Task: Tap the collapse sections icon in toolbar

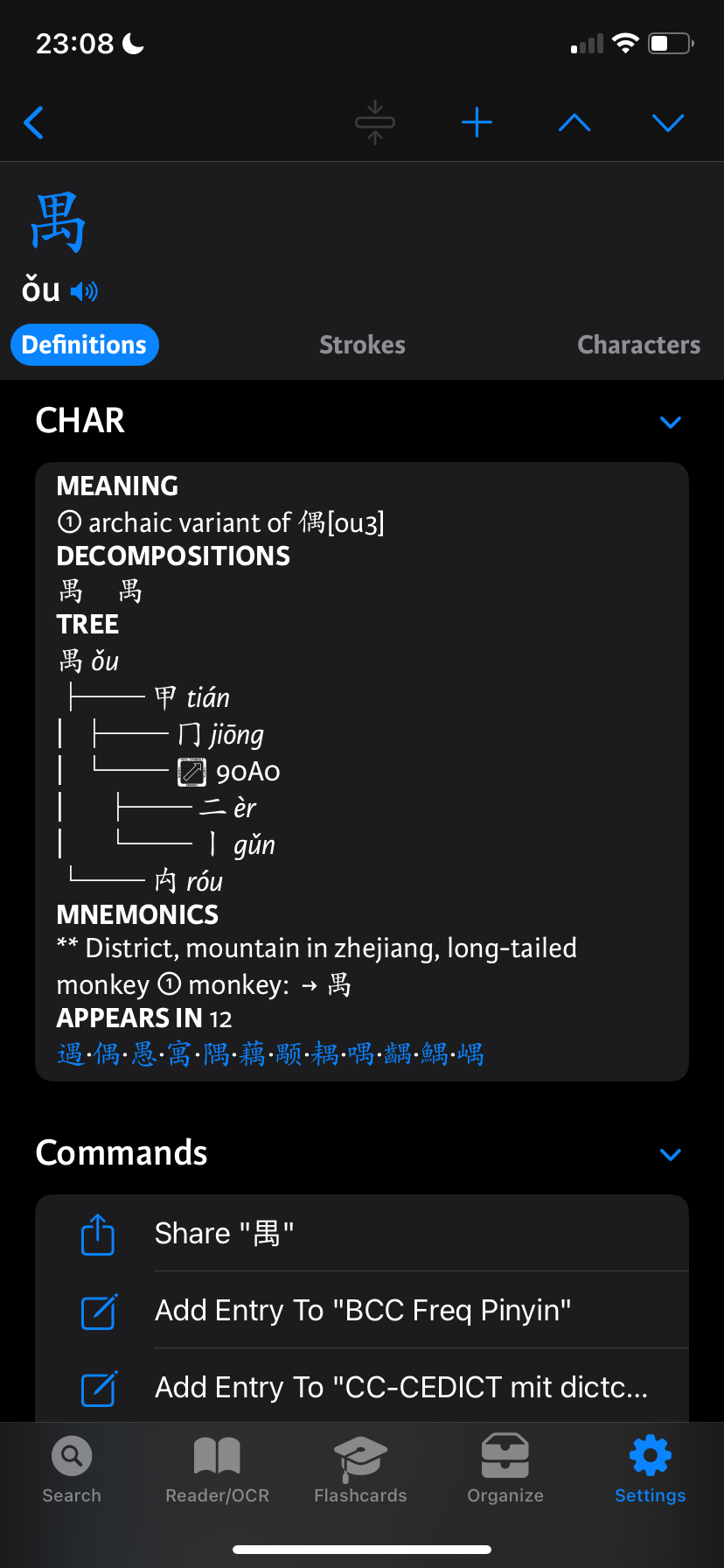Action: (375, 122)
